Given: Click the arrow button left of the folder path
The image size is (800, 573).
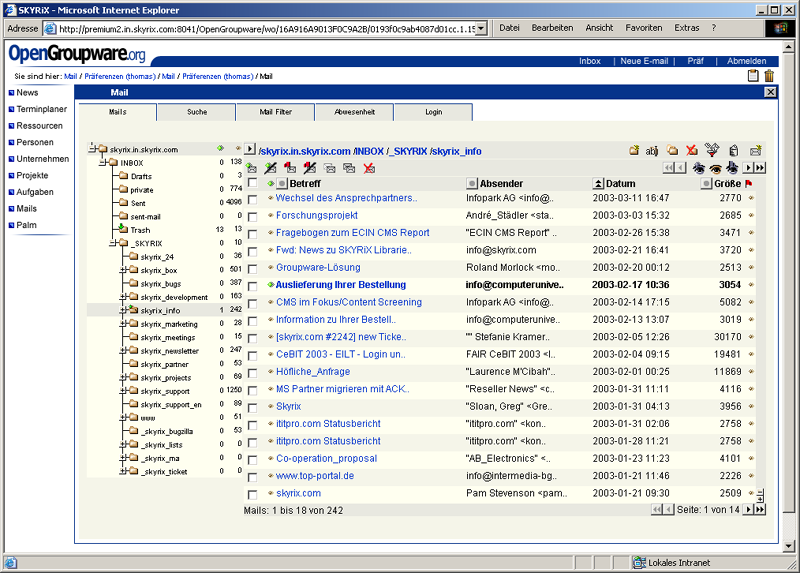Looking at the screenshot, I should click(x=249, y=149).
